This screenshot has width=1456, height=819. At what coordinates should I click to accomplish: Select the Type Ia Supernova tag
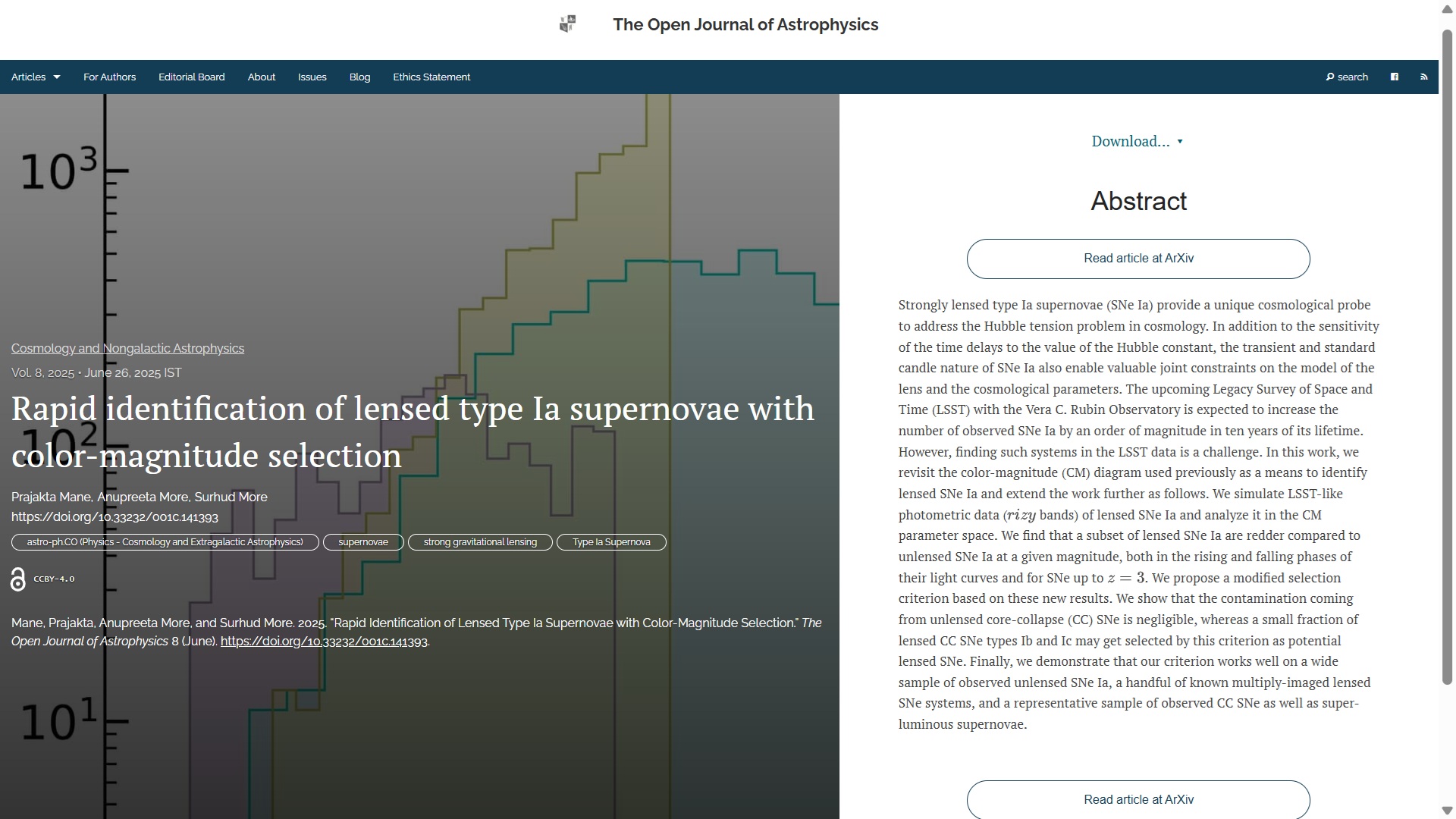pos(610,542)
